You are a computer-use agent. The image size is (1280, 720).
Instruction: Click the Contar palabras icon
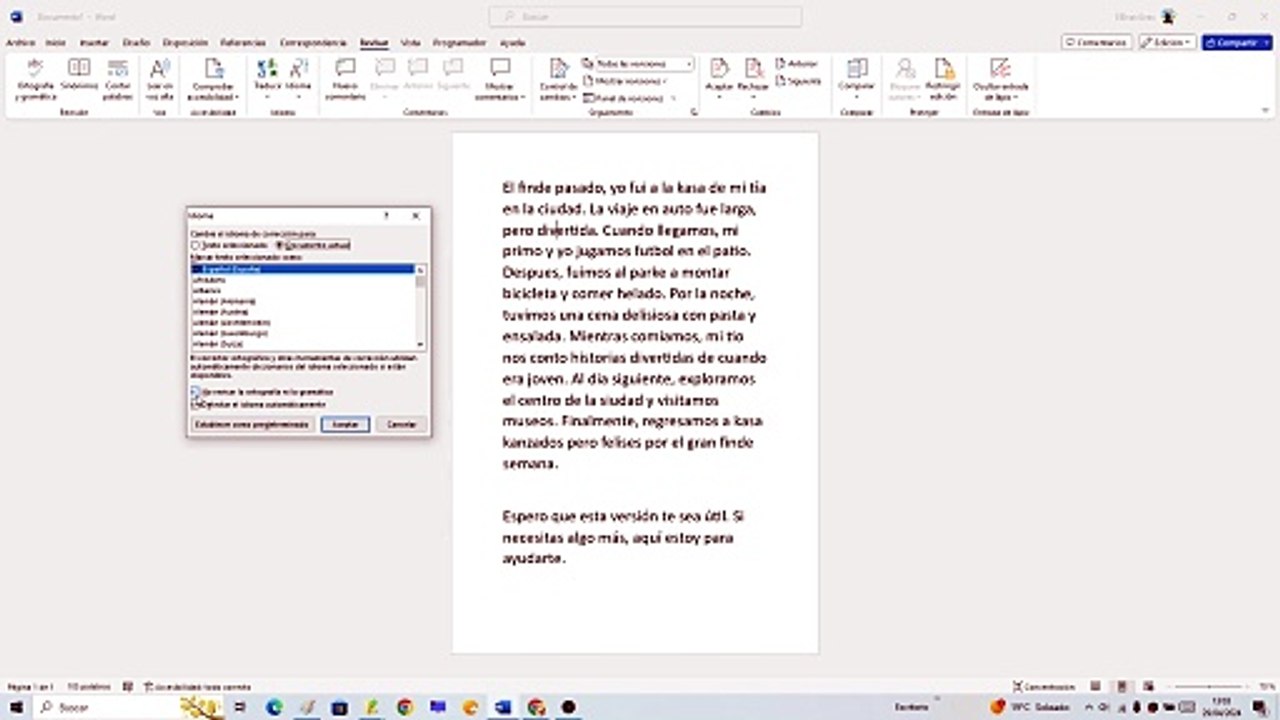pos(118,78)
